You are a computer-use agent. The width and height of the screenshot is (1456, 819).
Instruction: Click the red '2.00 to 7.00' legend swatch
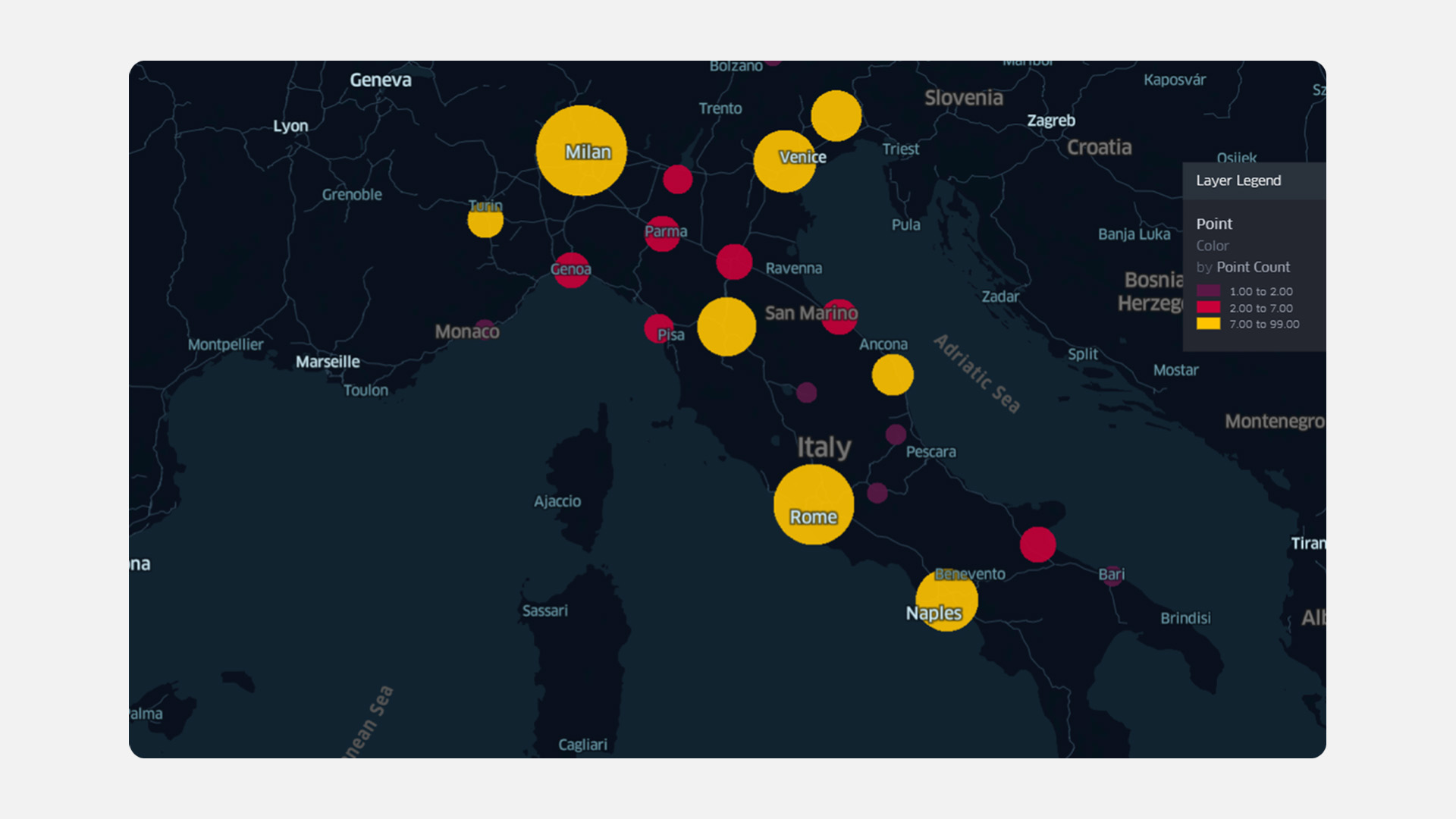click(x=1210, y=308)
